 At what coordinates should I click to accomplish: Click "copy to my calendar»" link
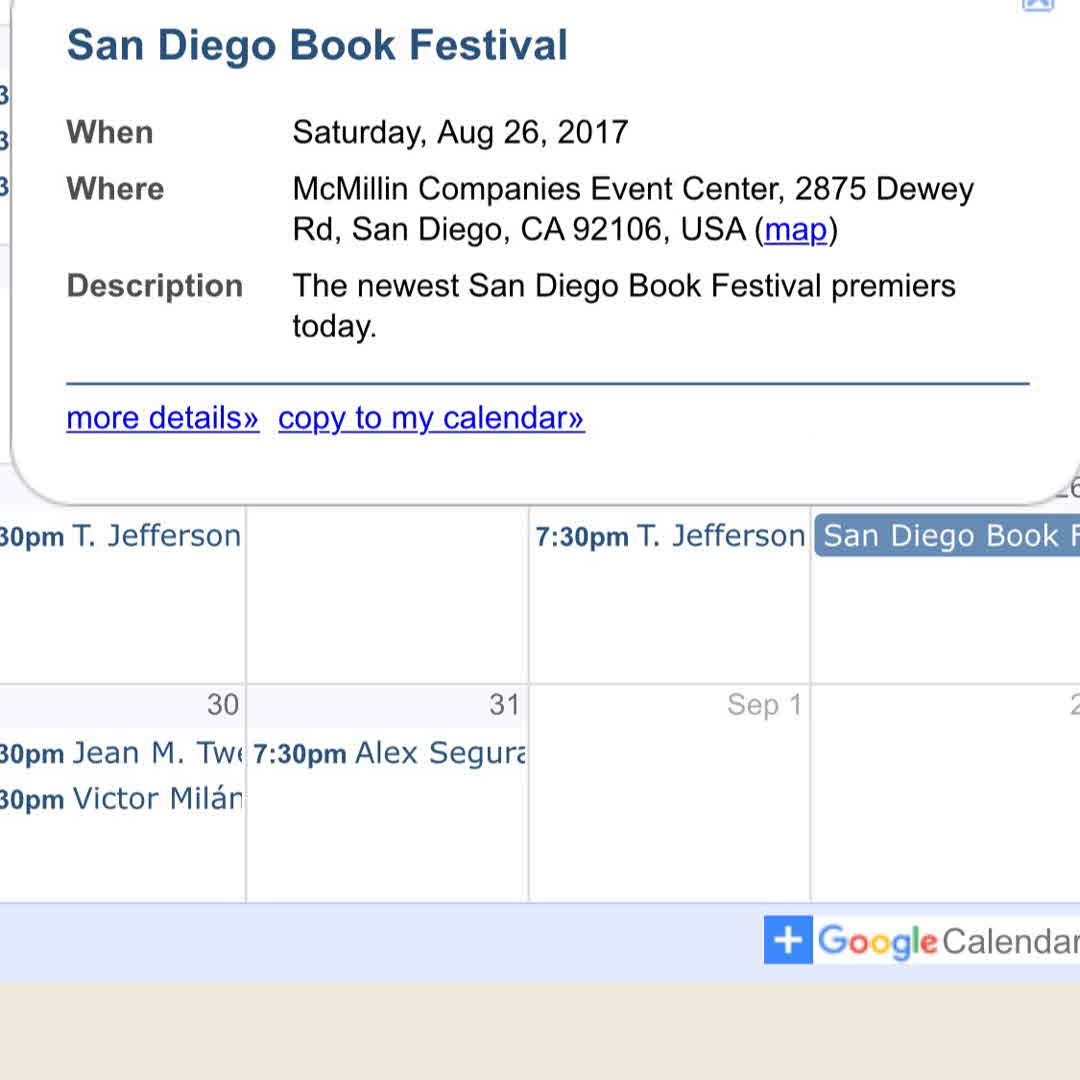[x=431, y=418]
